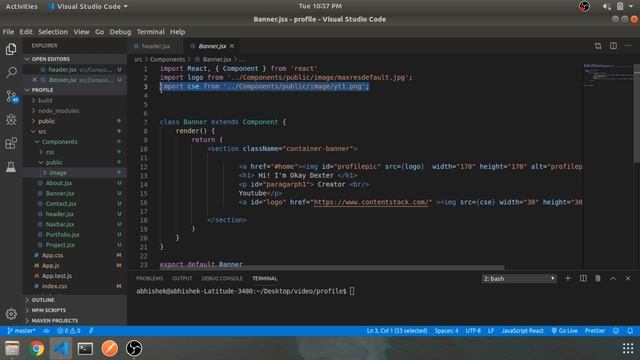The width and height of the screenshot is (640, 360).
Task: Switch to the Output panel tab
Action: click(182, 278)
